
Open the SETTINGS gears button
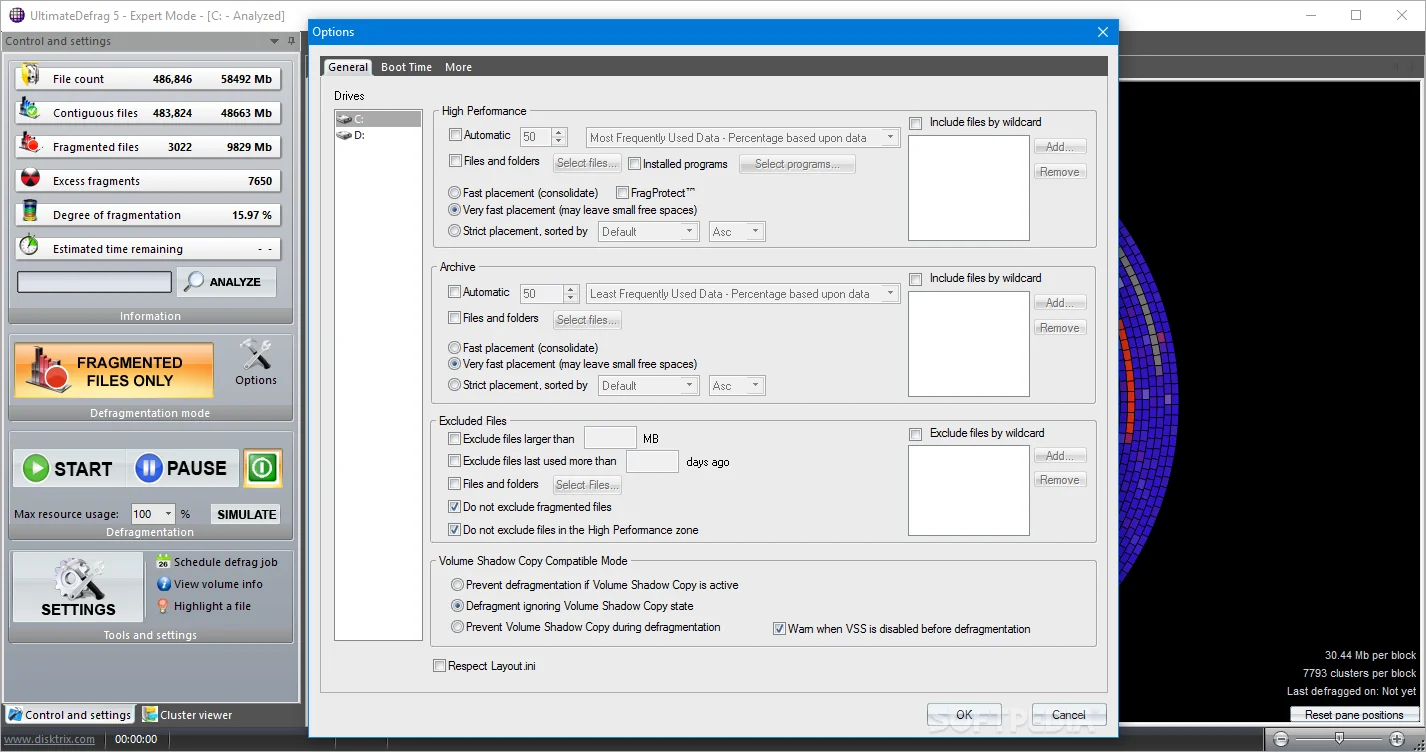(78, 587)
